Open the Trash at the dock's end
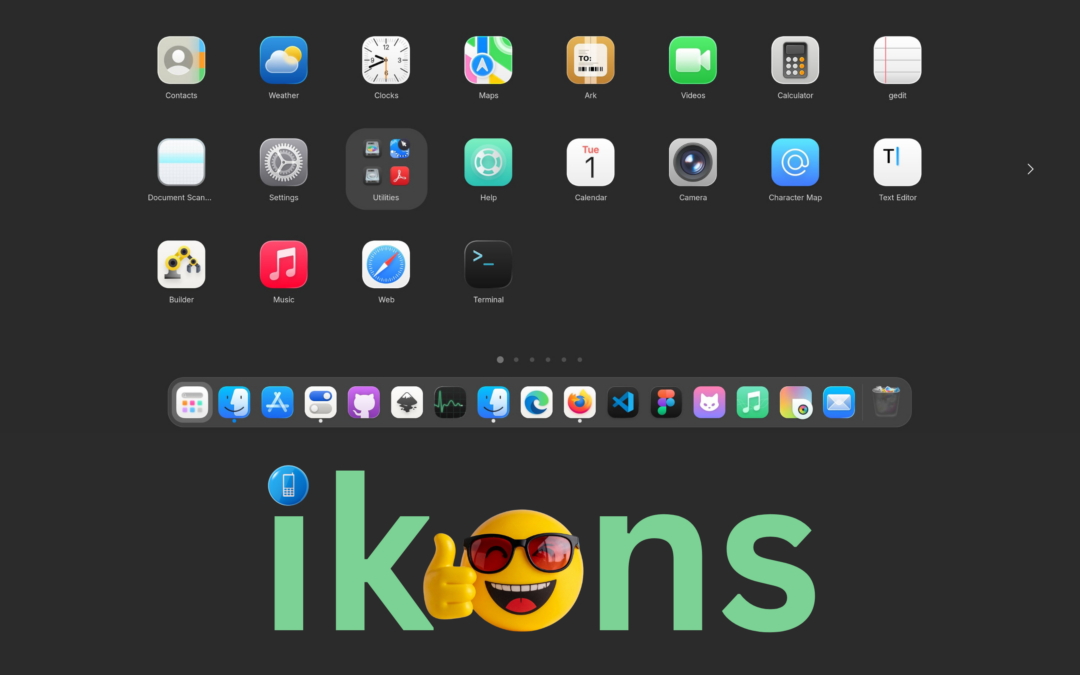The width and height of the screenshot is (1080, 675). (x=886, y=402)
